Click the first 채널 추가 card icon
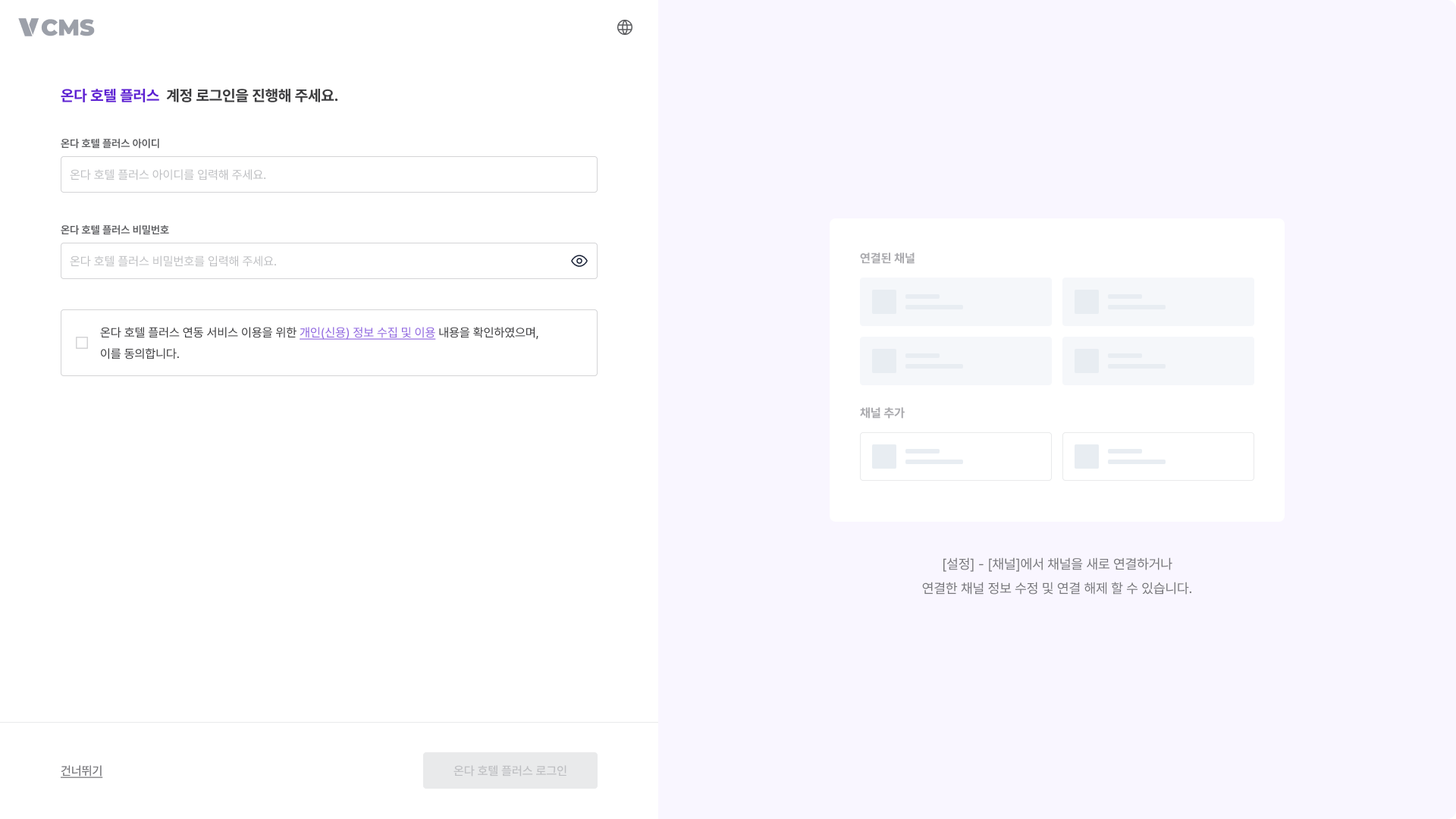 click(x=883, y=456)
